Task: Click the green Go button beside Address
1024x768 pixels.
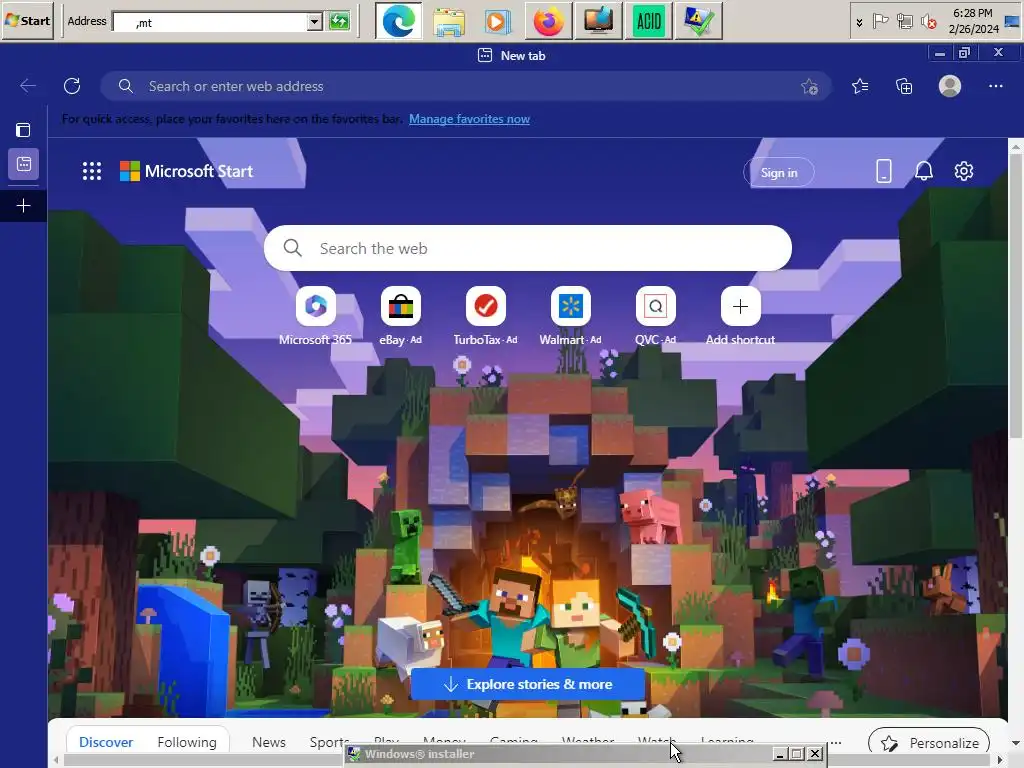Action: click(339, 22)
